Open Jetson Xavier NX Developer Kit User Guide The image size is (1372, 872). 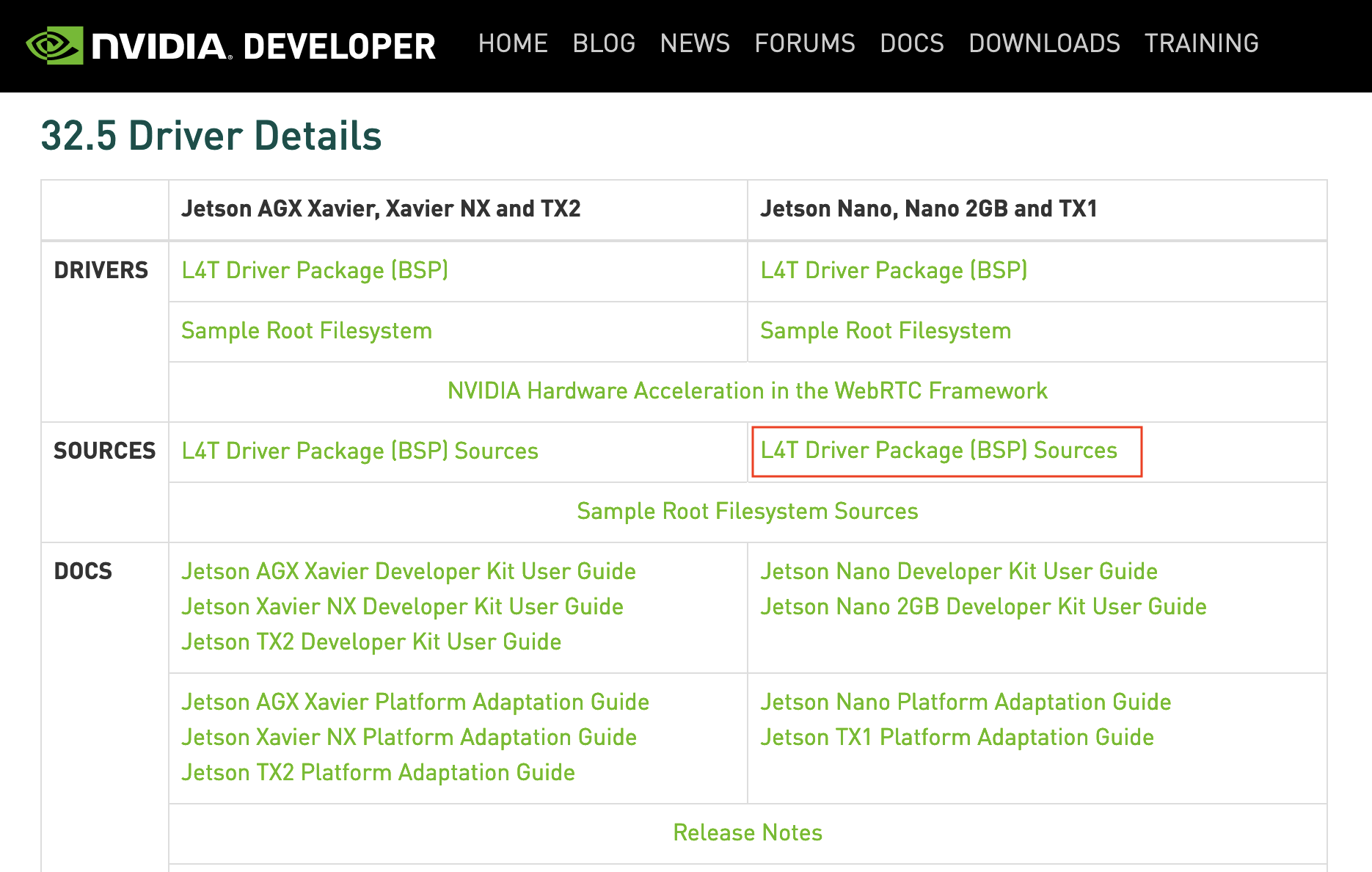point(403,606)
